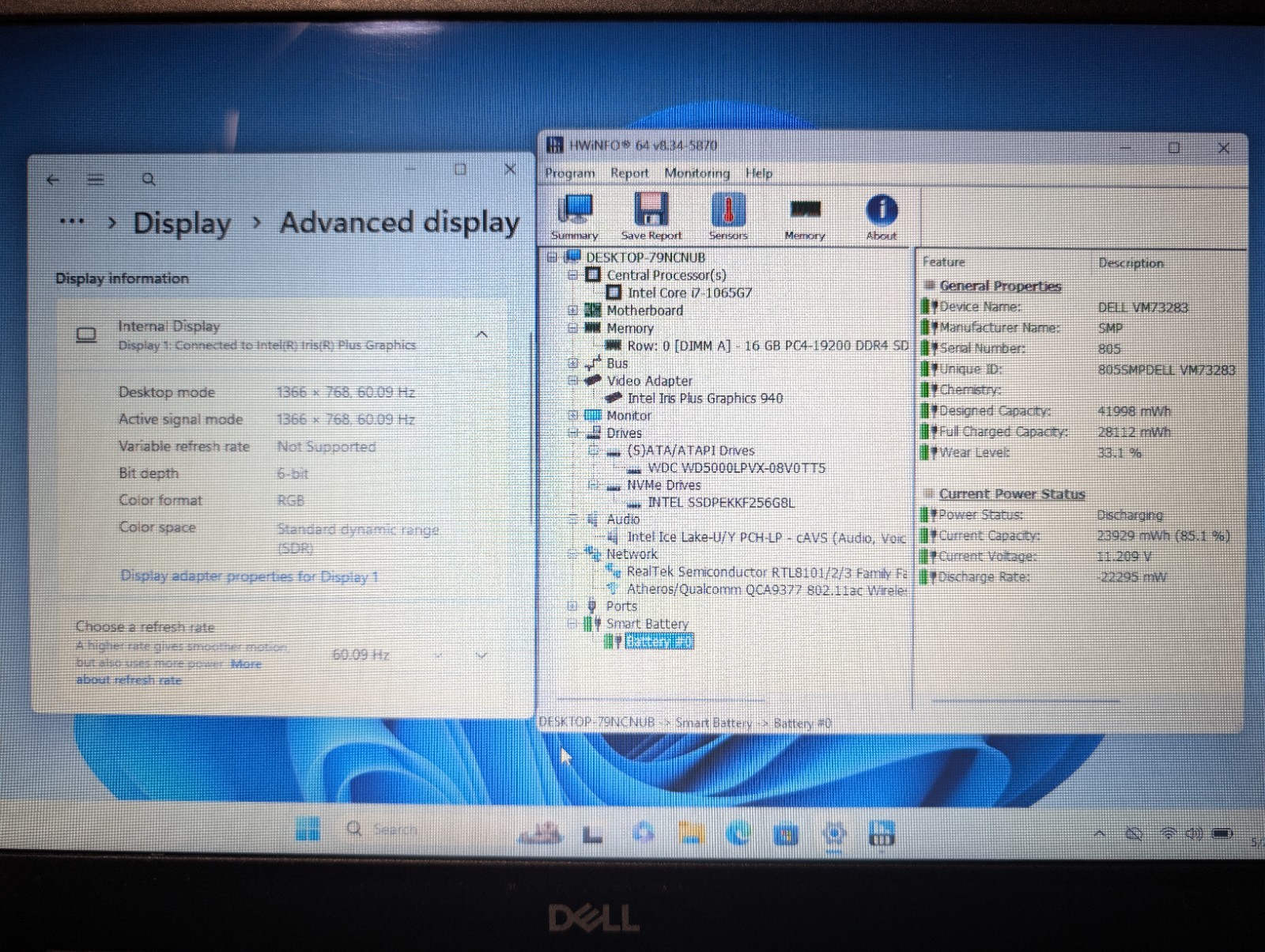Expand the Bus tree node

573,363
